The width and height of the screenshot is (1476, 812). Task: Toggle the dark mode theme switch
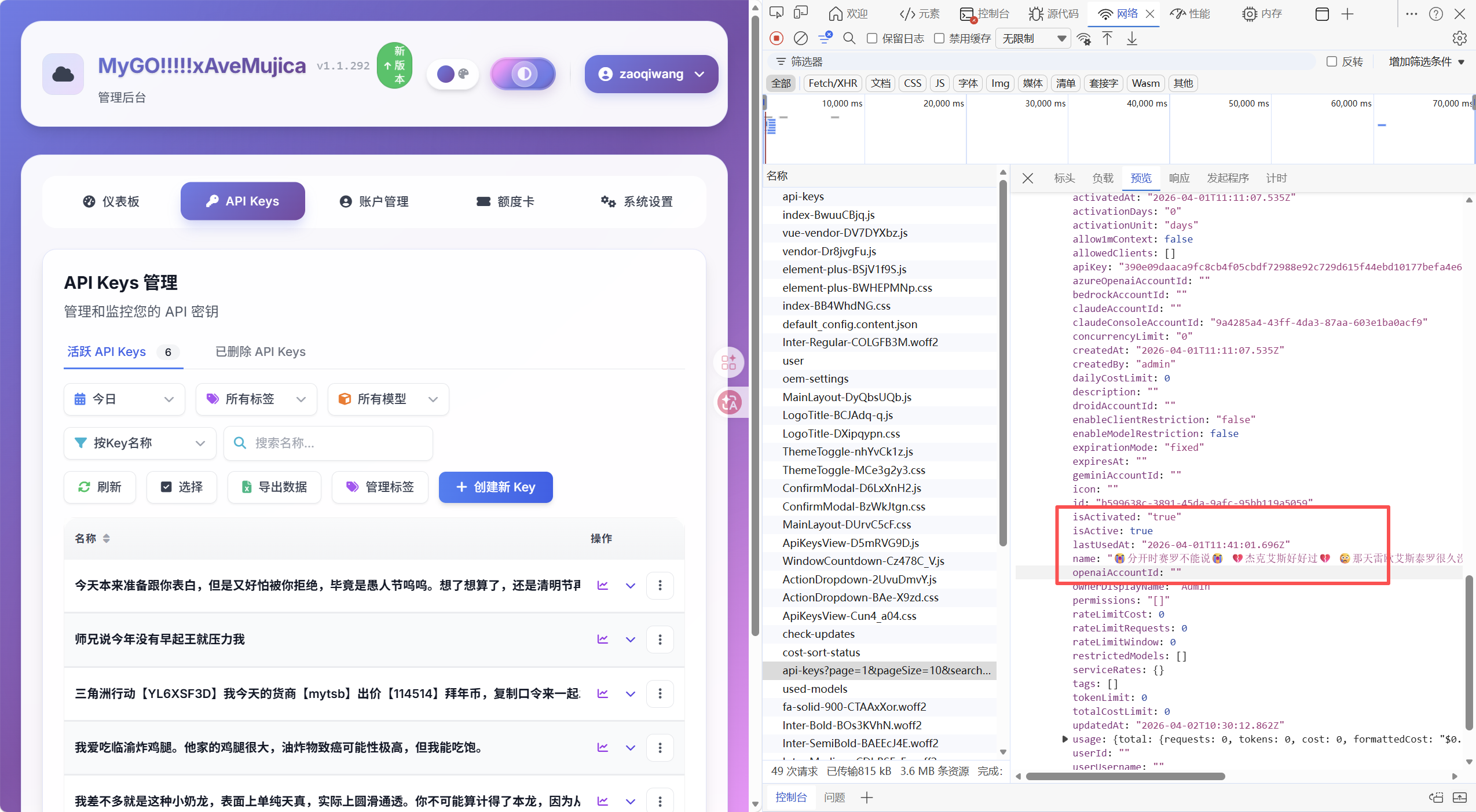tap(523, 74)
